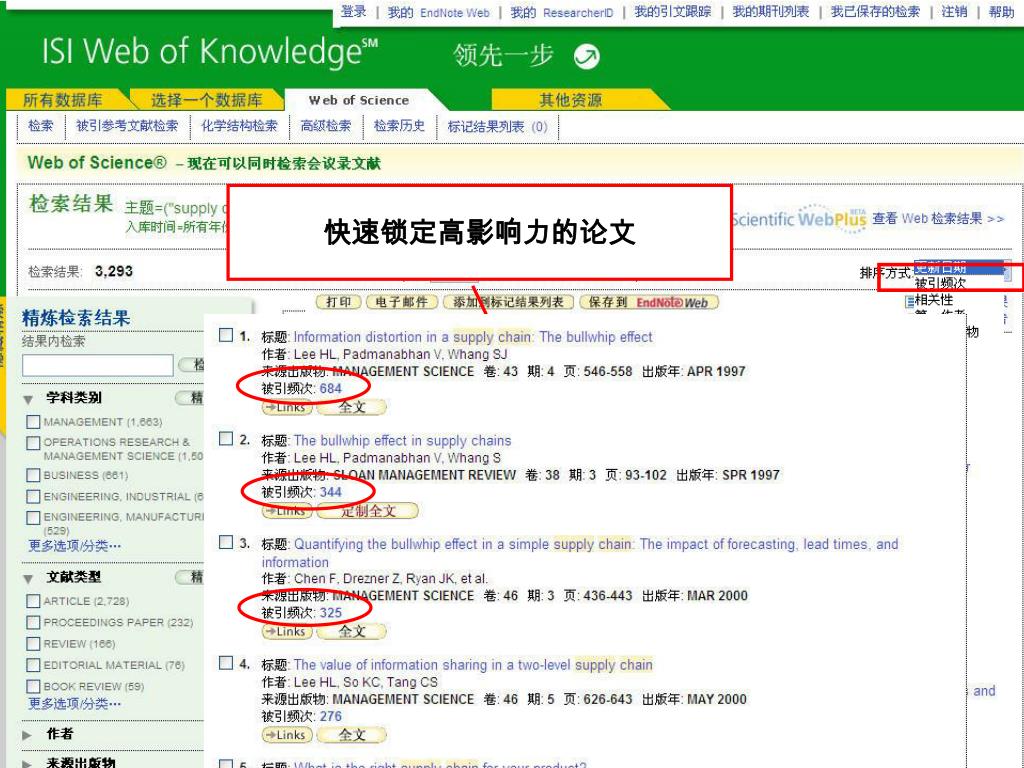Switch to Web of Science tab
1024x768 pixels.
[359, 100]
